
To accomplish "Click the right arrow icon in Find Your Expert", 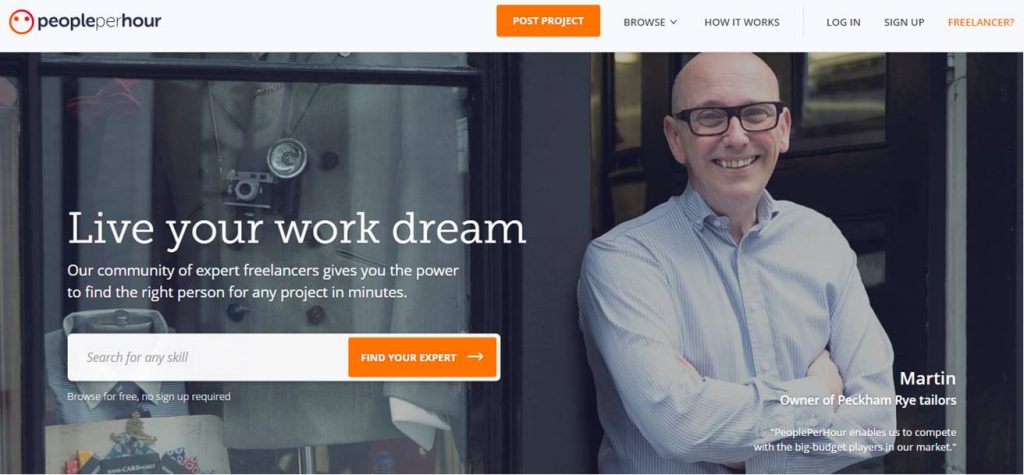I will (475, 357).
